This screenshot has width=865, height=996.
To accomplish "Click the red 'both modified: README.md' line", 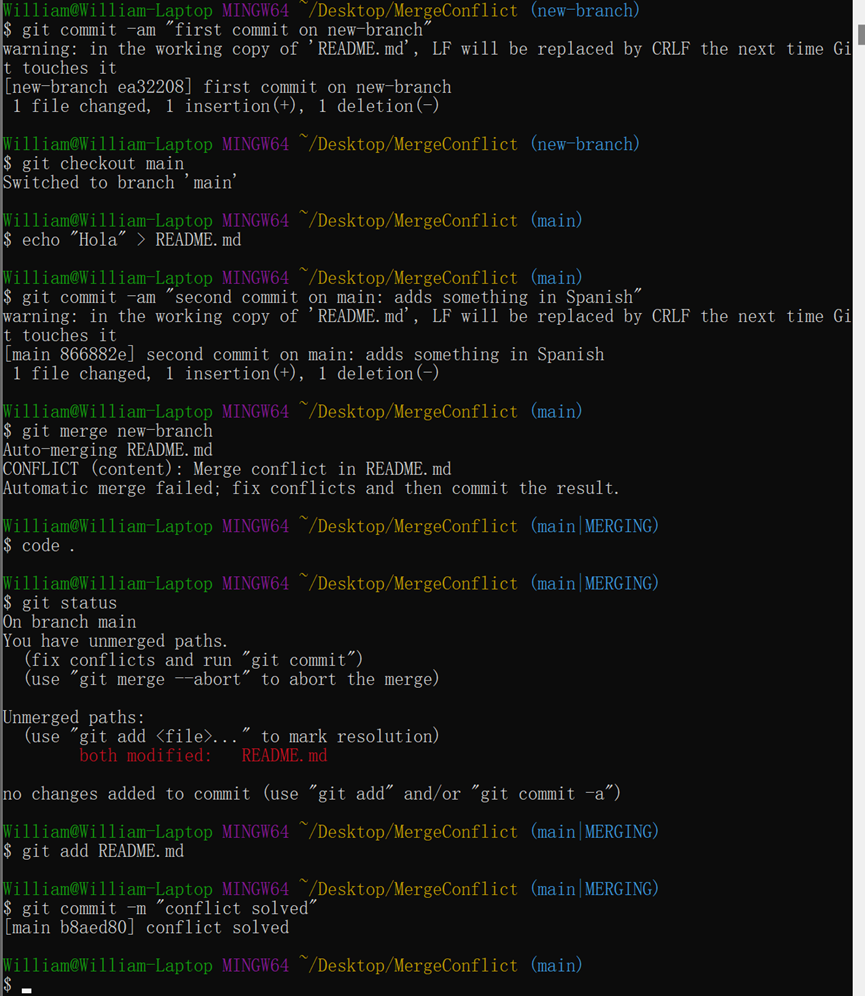I will (x=203, y=756).
